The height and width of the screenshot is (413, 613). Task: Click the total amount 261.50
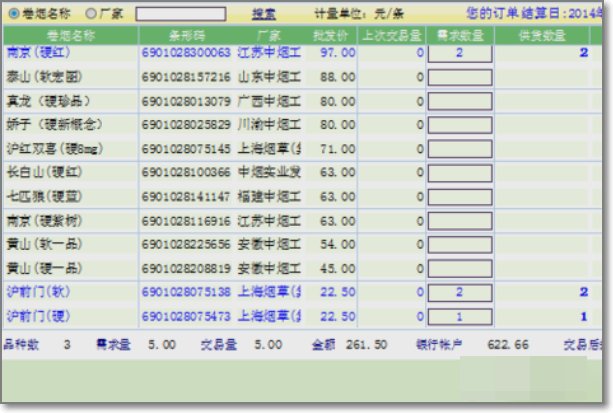(x=366, y=345)
